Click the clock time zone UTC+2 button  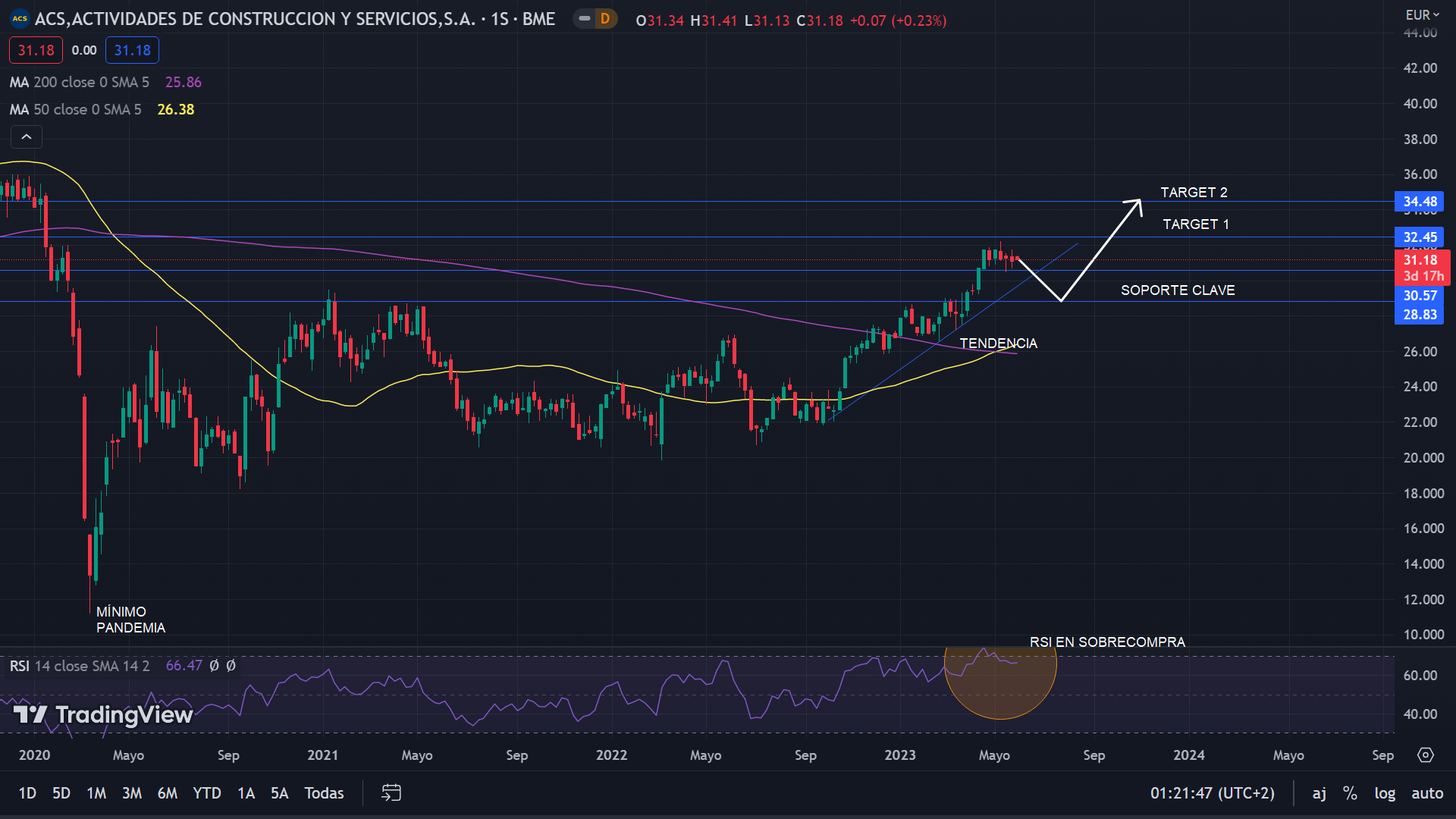(1213, 793)
